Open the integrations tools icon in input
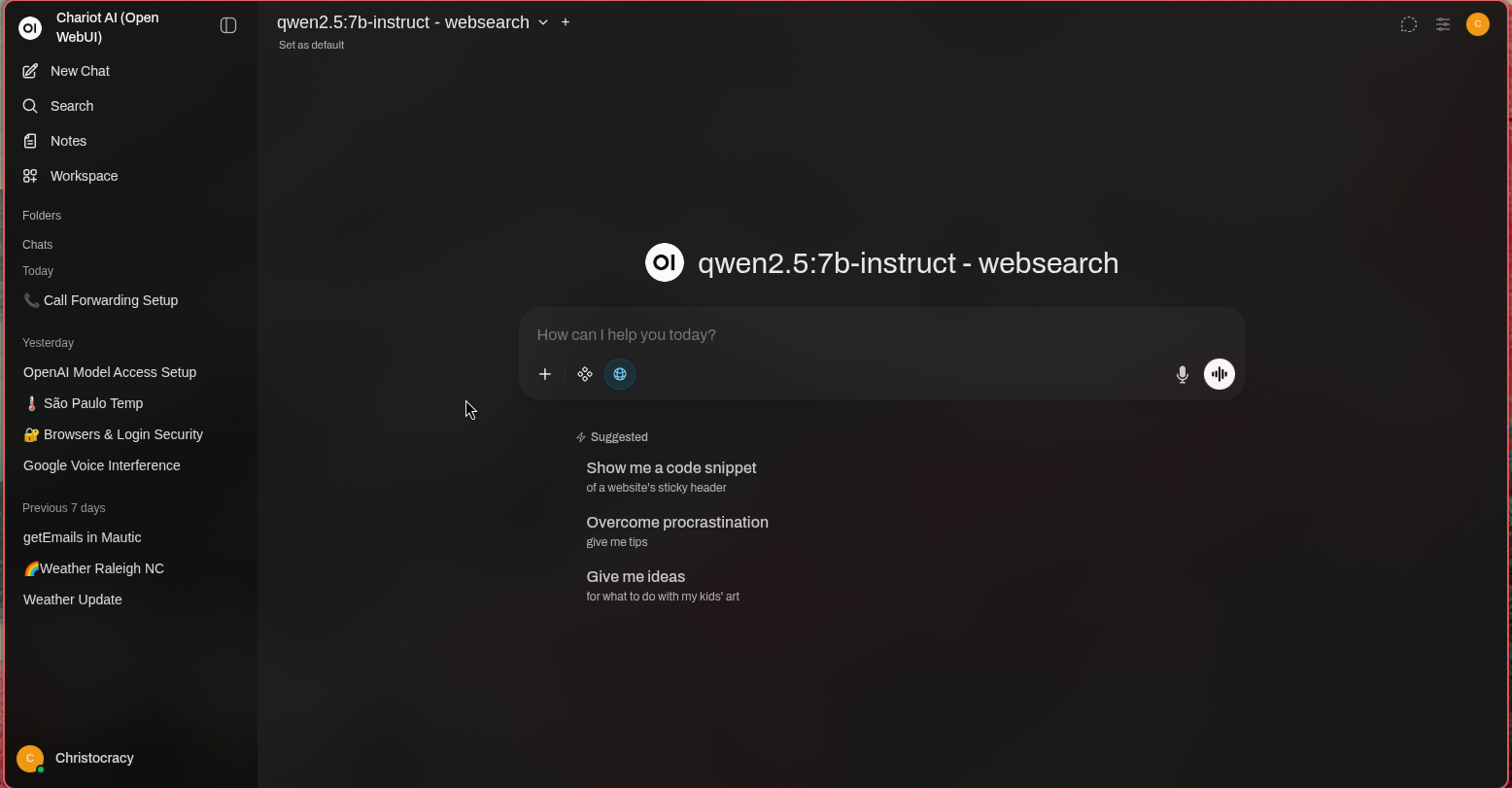The height and width of the screenshot is (788, 1512). tap(585, 374)
